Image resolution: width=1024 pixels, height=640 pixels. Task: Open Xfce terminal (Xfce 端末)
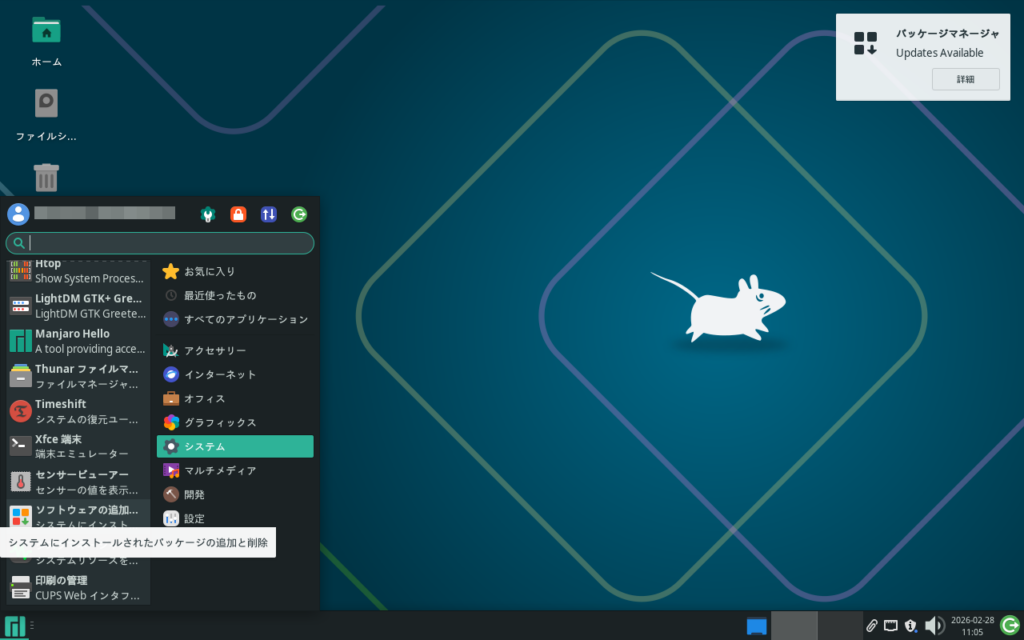(x=78, y=446)
